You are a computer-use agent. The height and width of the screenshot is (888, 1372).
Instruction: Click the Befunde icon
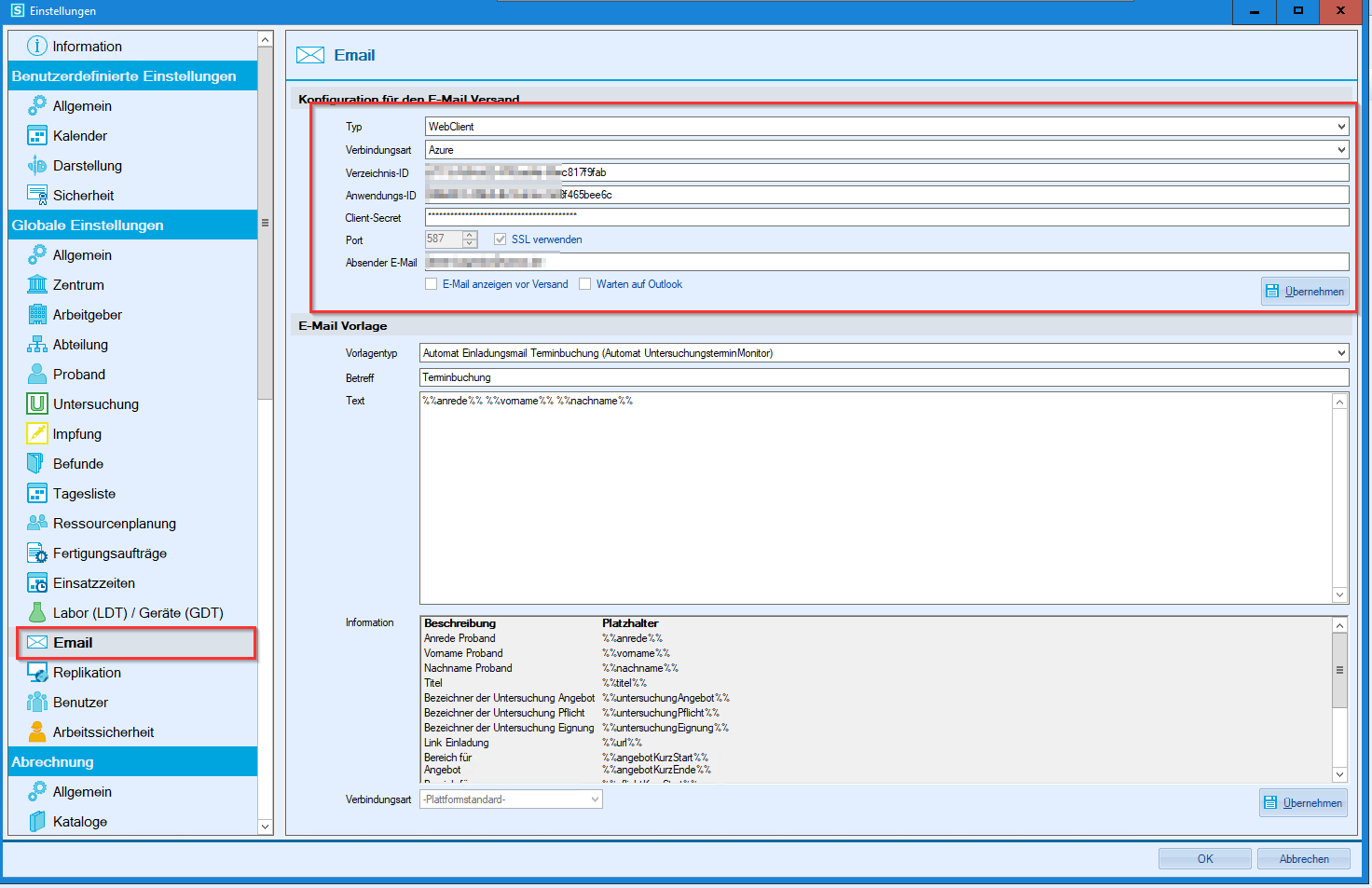tap(37, 463)
